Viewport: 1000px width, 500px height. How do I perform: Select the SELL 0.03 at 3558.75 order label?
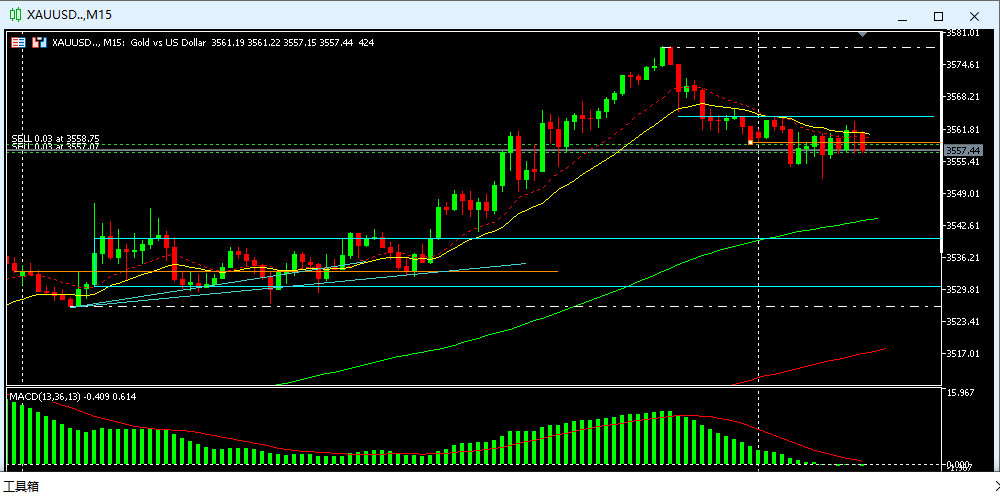point(55,138)
